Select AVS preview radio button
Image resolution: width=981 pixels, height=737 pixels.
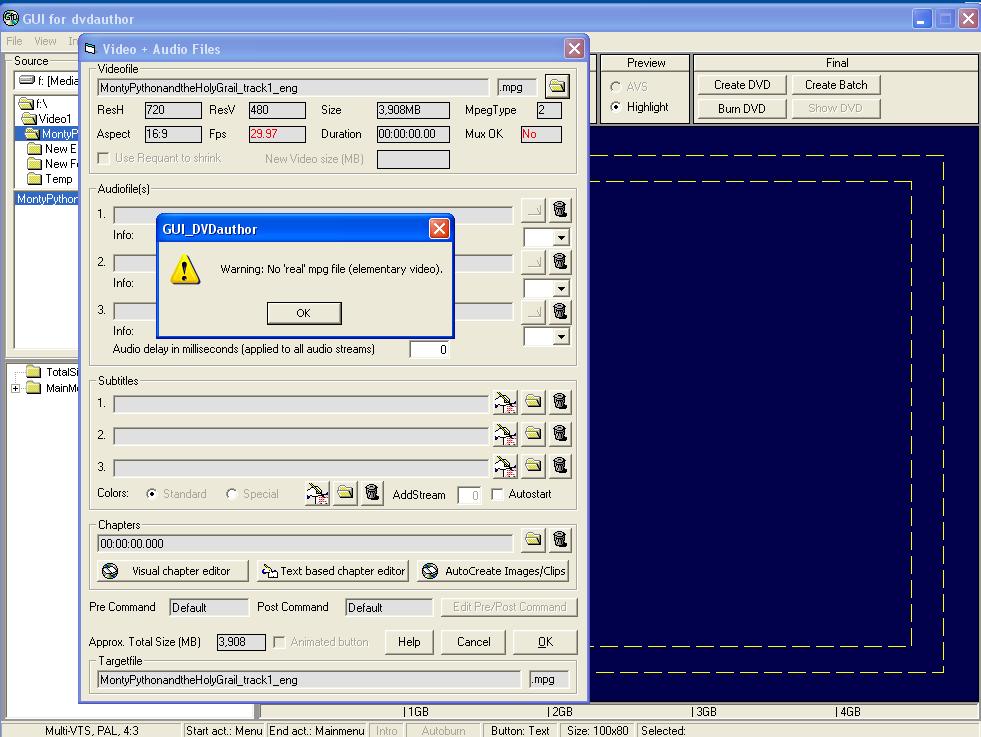tap(616, 86)
